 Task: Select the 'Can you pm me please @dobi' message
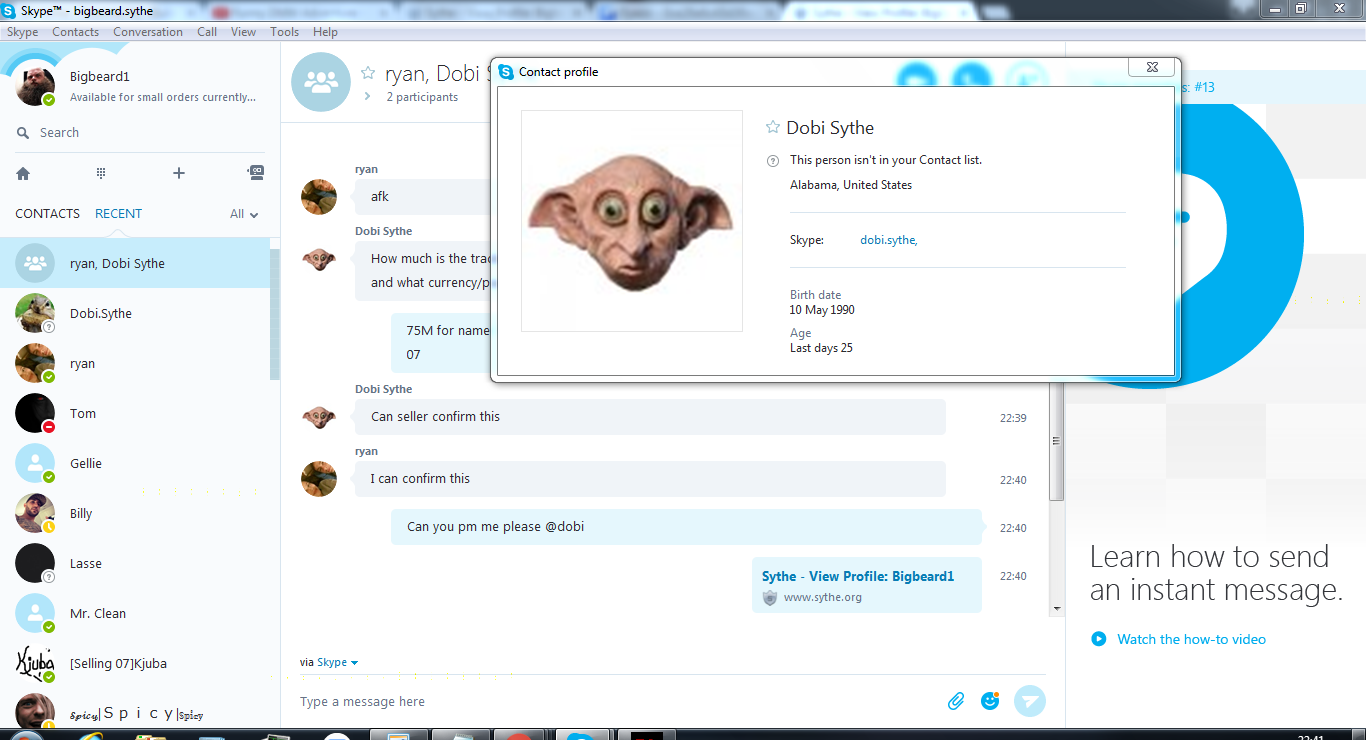click(x=687, y=527)
